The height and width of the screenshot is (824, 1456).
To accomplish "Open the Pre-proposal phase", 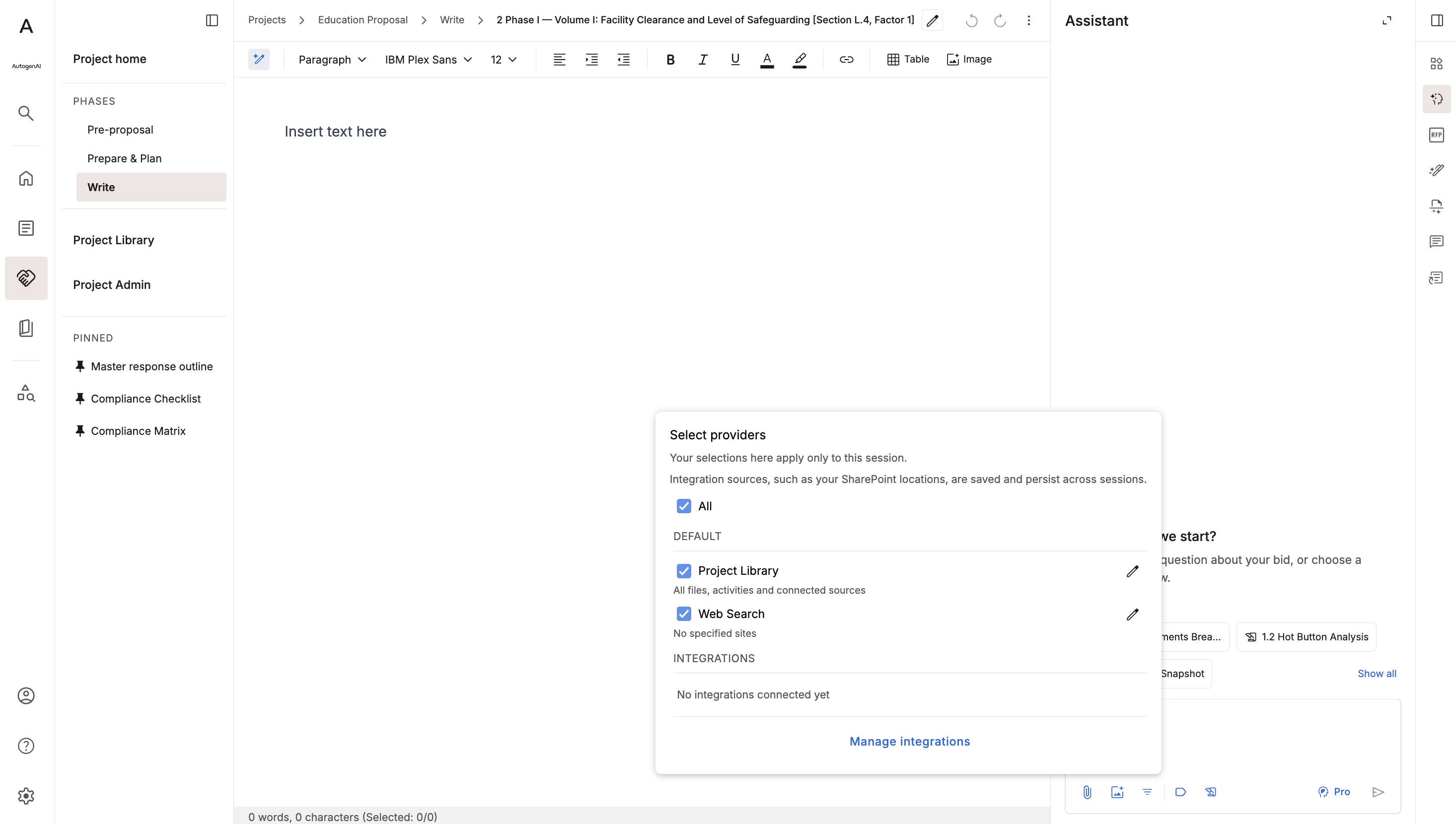I will [120, 130].
